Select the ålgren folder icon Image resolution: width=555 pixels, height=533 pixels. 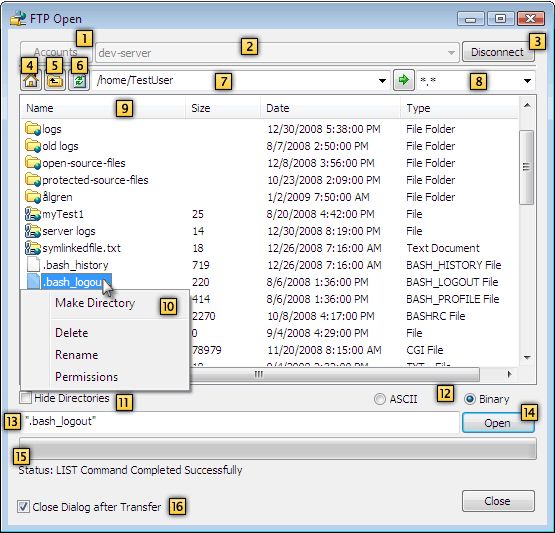tap(33, 196)
